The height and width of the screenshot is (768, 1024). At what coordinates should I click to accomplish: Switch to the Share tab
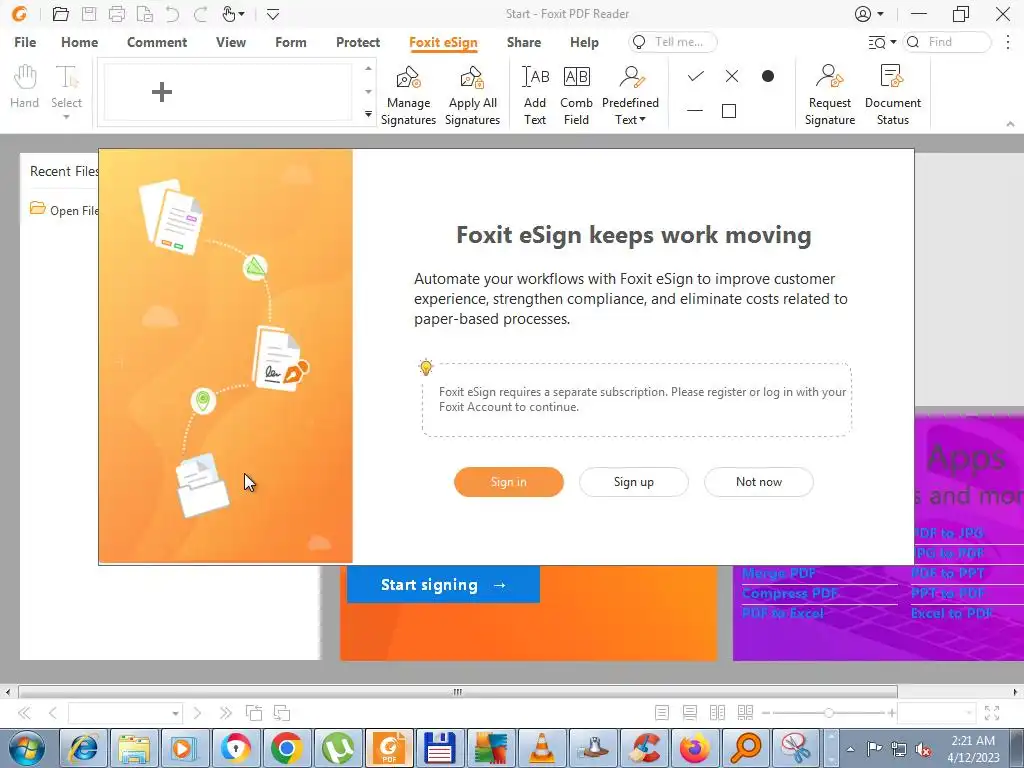[x=524, y=42]
